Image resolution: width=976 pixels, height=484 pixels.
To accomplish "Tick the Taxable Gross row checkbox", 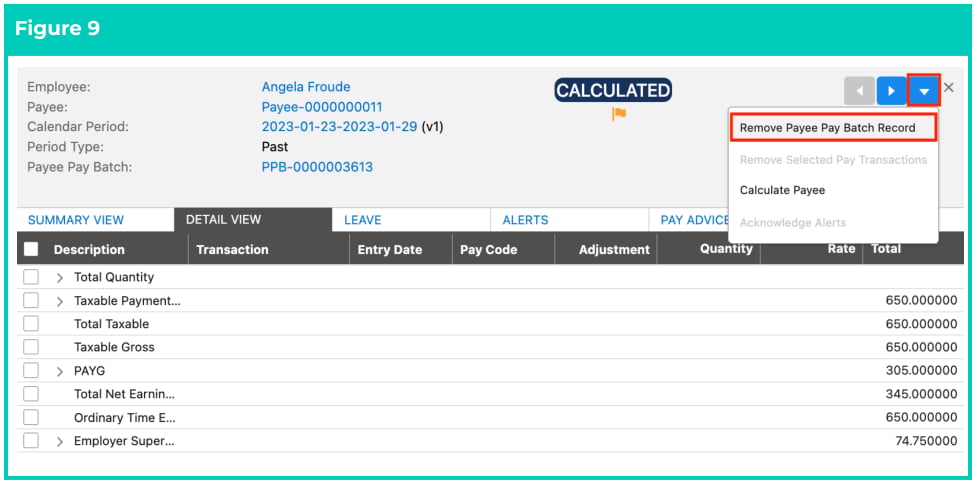I will point(30,347).
